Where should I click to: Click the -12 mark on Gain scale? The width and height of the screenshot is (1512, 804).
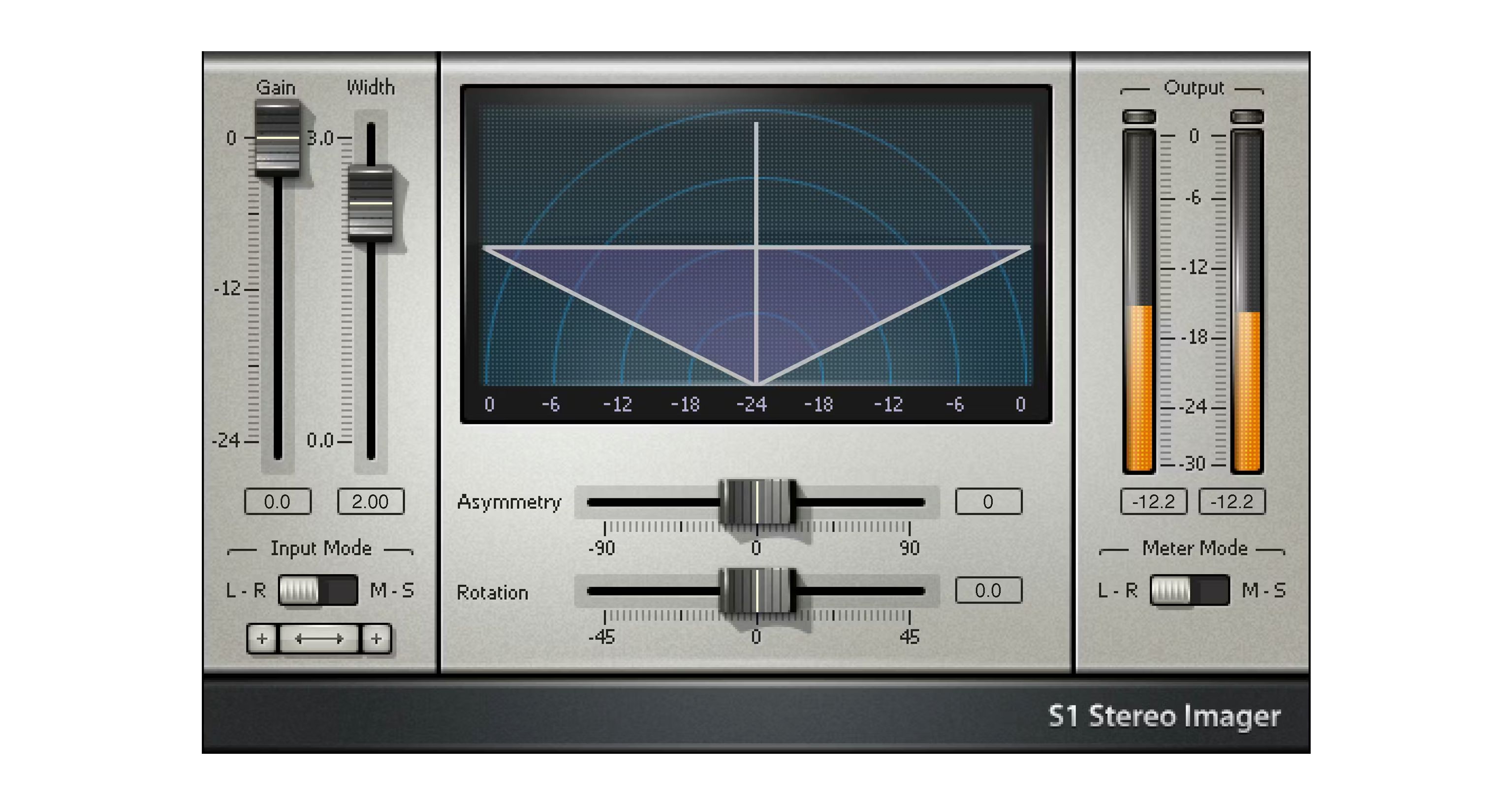[x=227, y=288]
